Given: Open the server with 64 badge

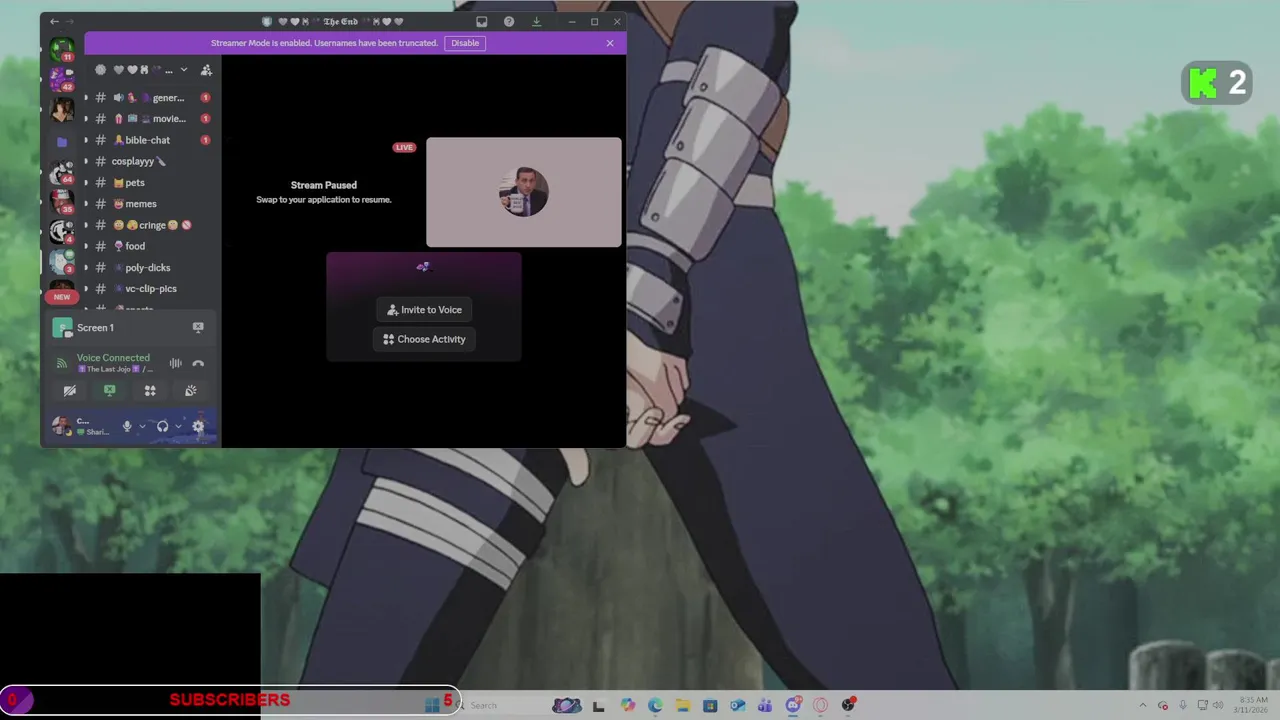Looking at the screenshot, I should (x=62, y=172).
